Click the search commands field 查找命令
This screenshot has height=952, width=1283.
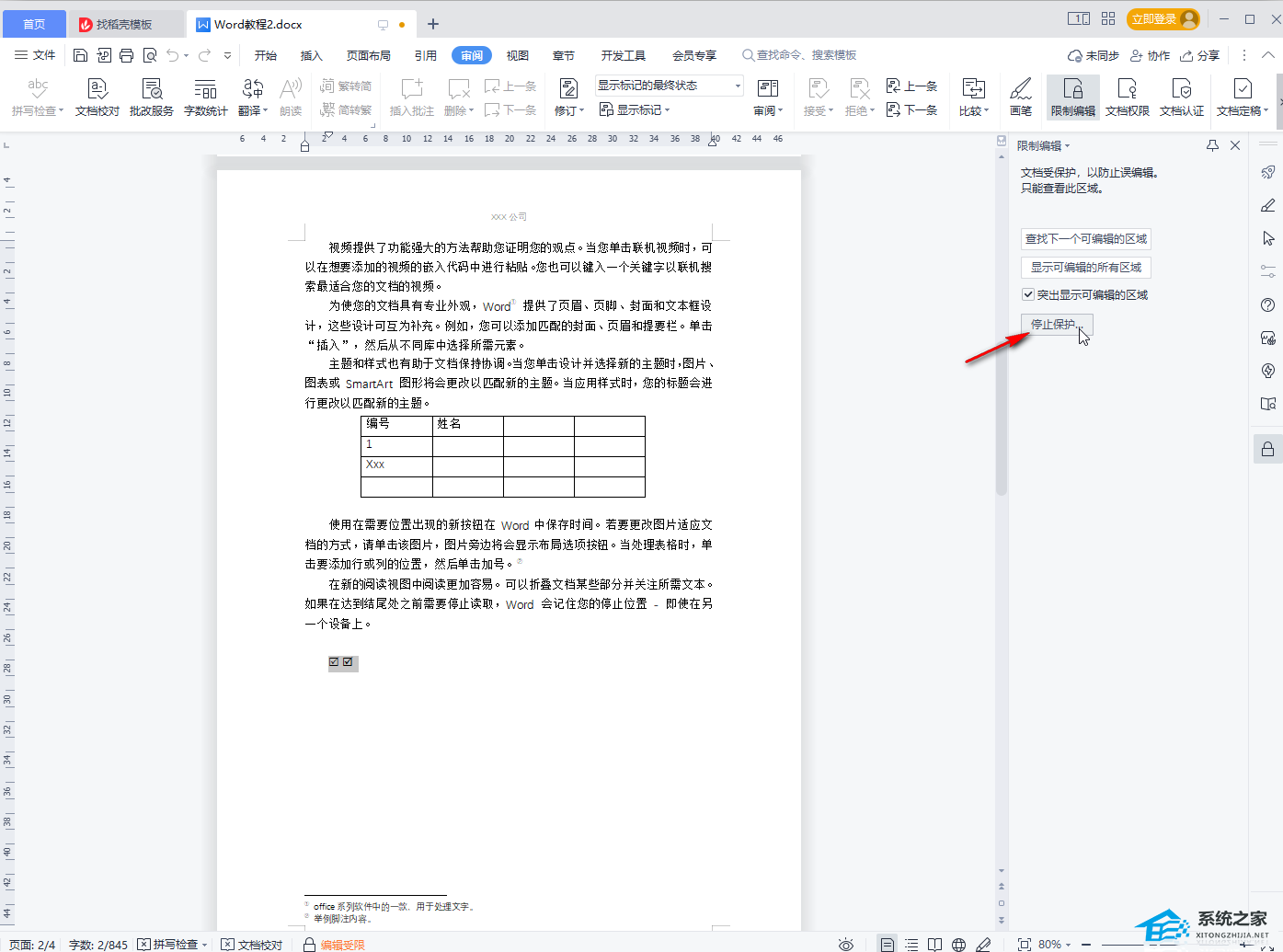point(799,55)
